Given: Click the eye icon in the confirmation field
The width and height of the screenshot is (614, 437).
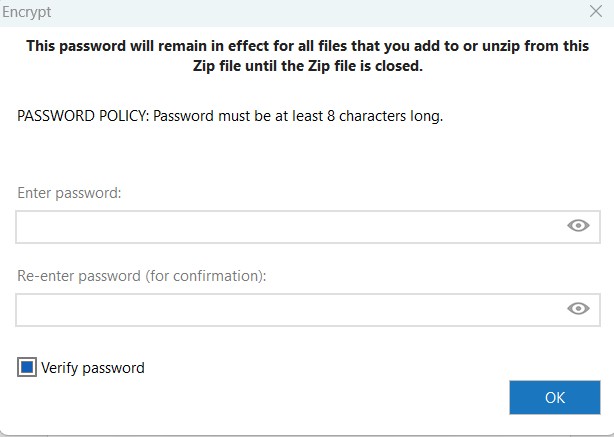Looking at the screenshot, I should [578, 309].
